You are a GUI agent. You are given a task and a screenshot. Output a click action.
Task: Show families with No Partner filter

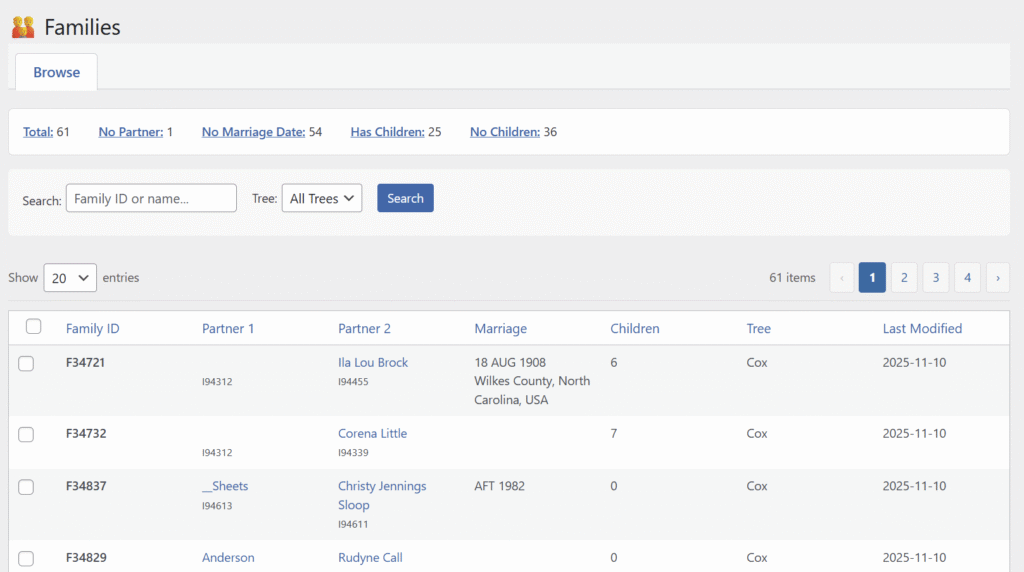coord(130,132)
